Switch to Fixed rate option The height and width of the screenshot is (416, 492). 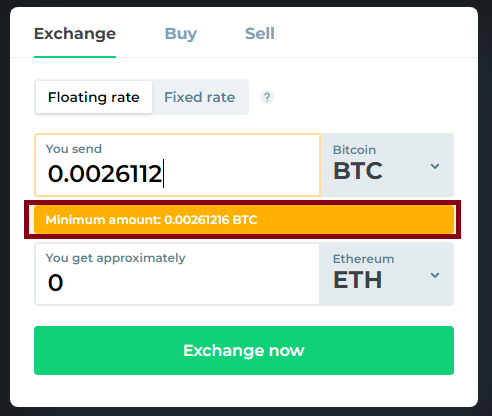click(200, 97)
